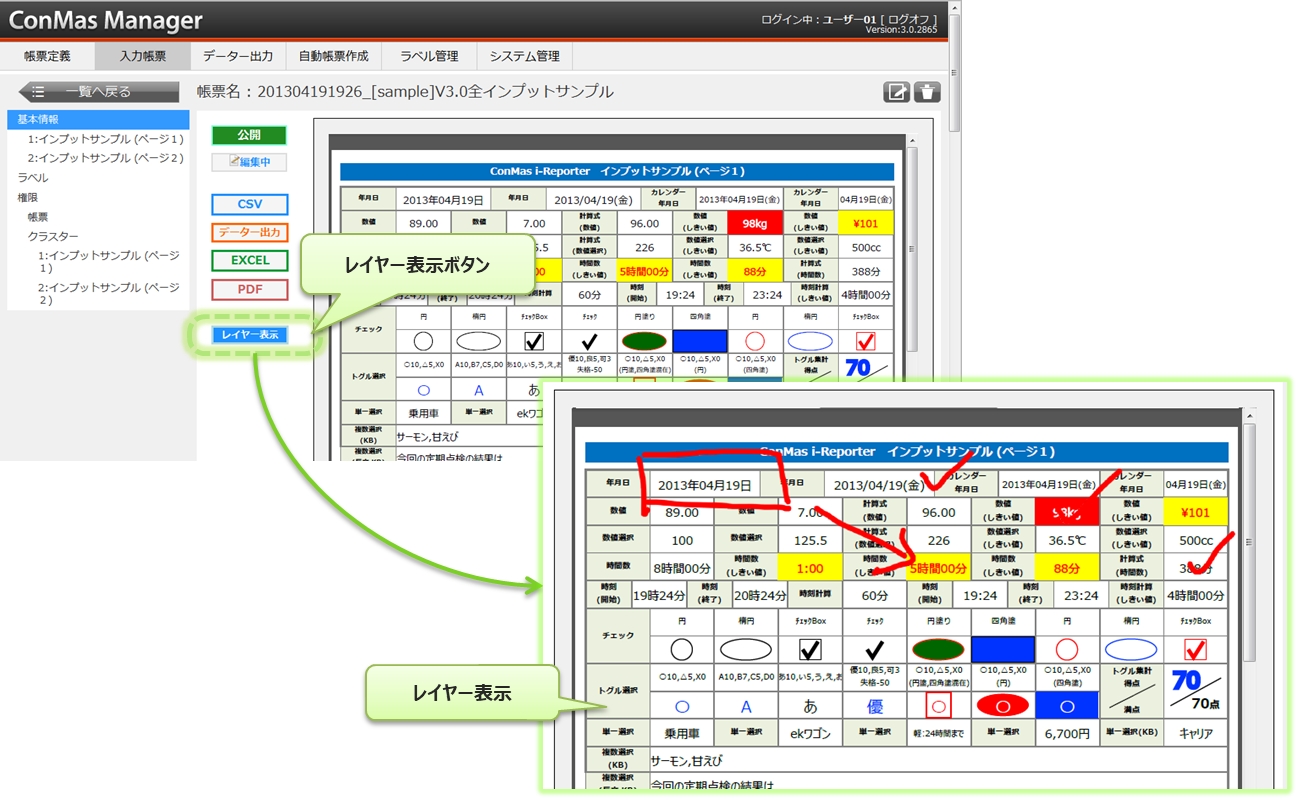Delete the form with the trash icon

pos(927,92)
